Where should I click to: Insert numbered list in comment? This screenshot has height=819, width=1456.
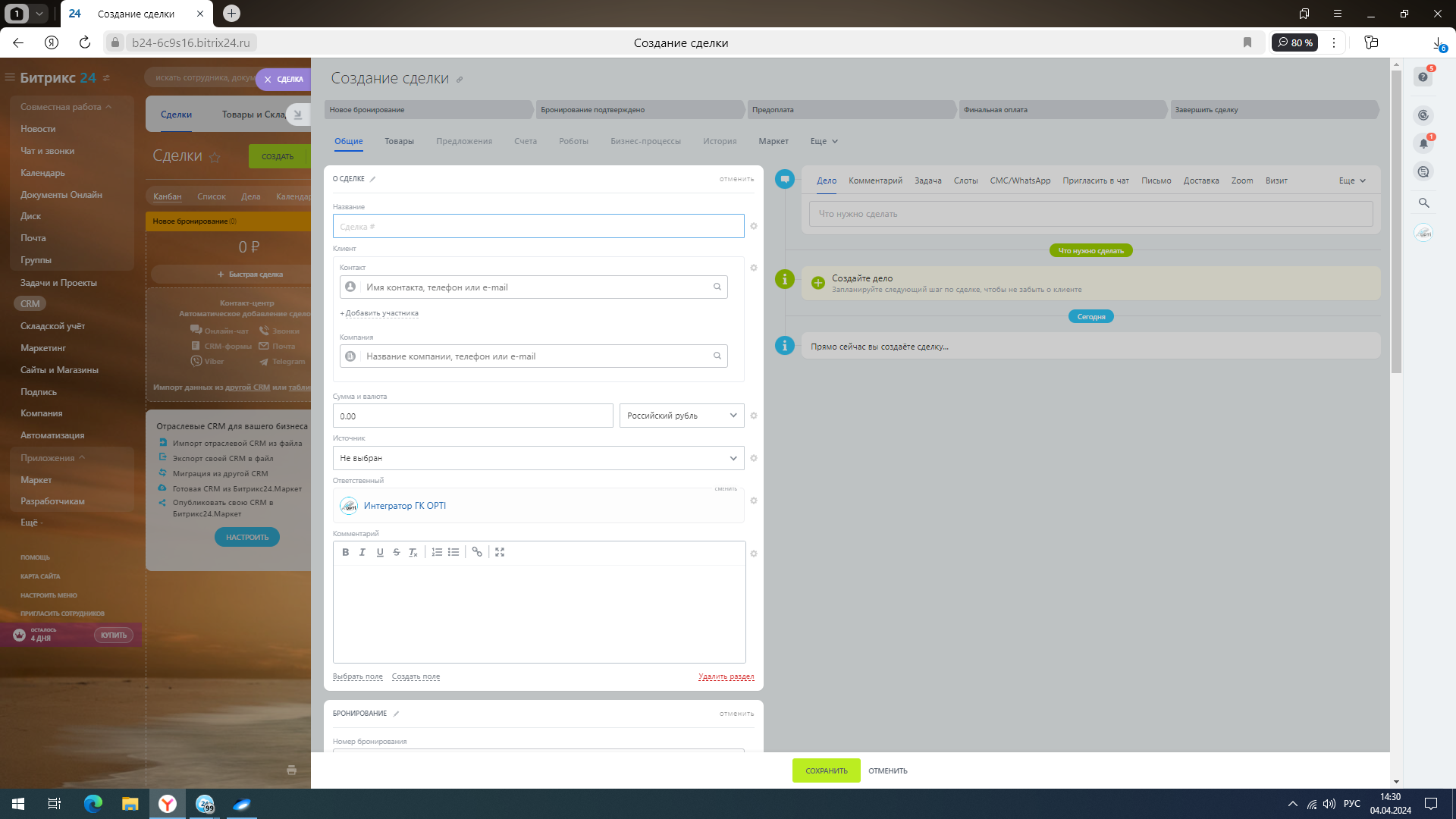tap(437, 552)
